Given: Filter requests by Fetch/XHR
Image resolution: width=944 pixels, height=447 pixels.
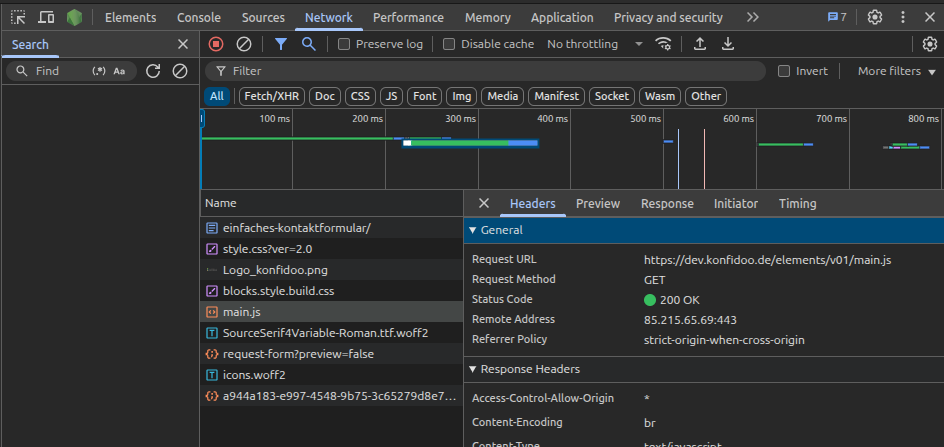Looking at the screenshot, I should pyautogui.click(x=273, y=96).
